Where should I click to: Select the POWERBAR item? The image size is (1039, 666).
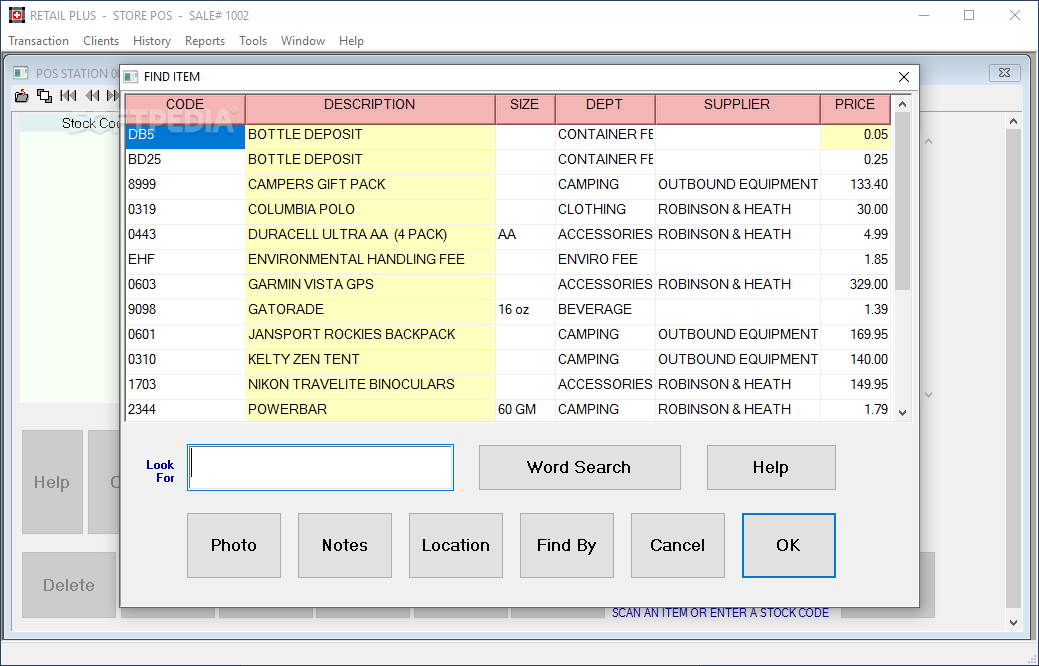370,410
